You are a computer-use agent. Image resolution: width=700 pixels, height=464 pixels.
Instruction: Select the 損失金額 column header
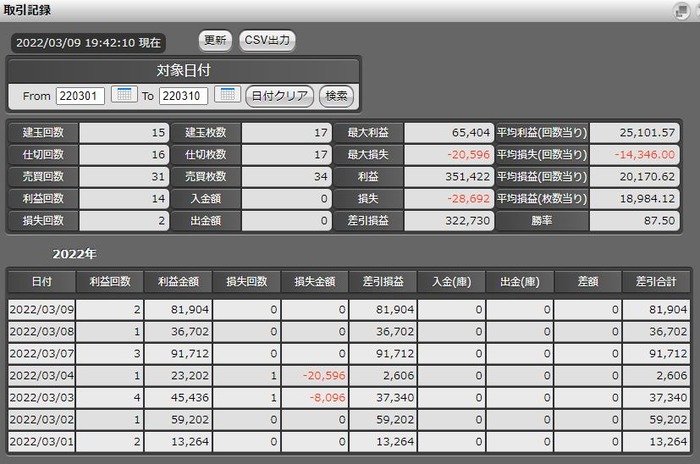coord(315,281)
